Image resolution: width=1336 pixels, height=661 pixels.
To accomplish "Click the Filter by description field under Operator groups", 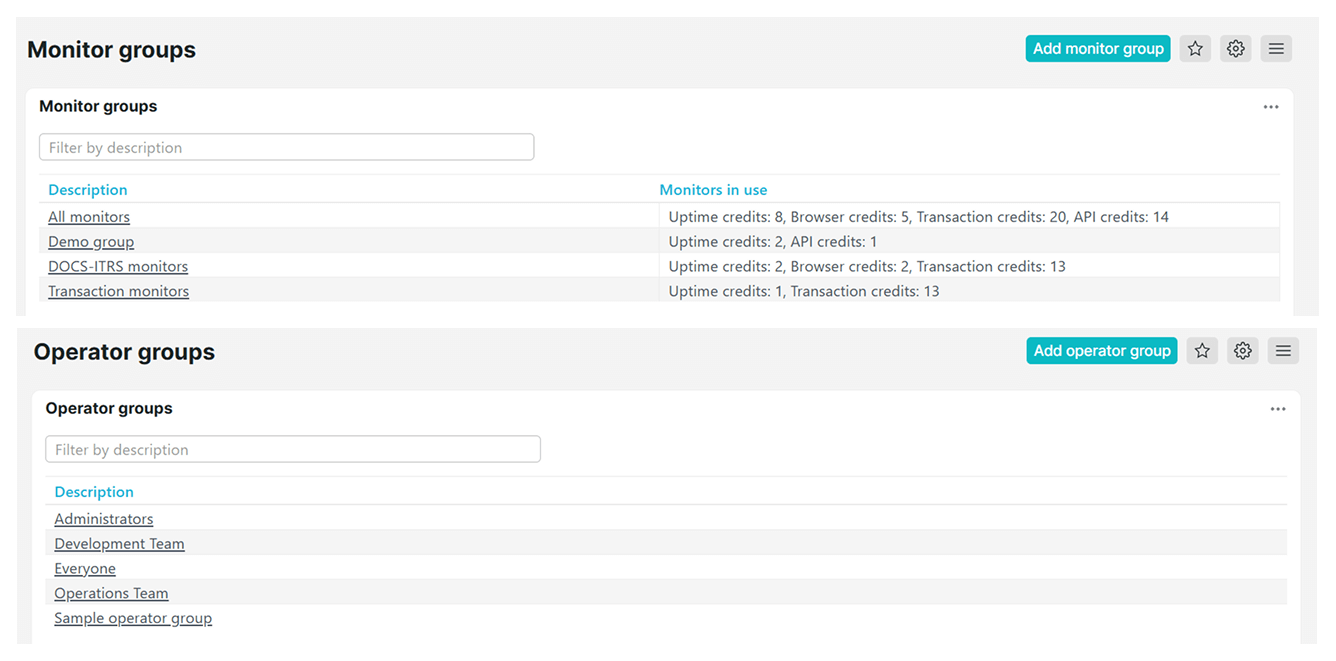I will [292, 449].
